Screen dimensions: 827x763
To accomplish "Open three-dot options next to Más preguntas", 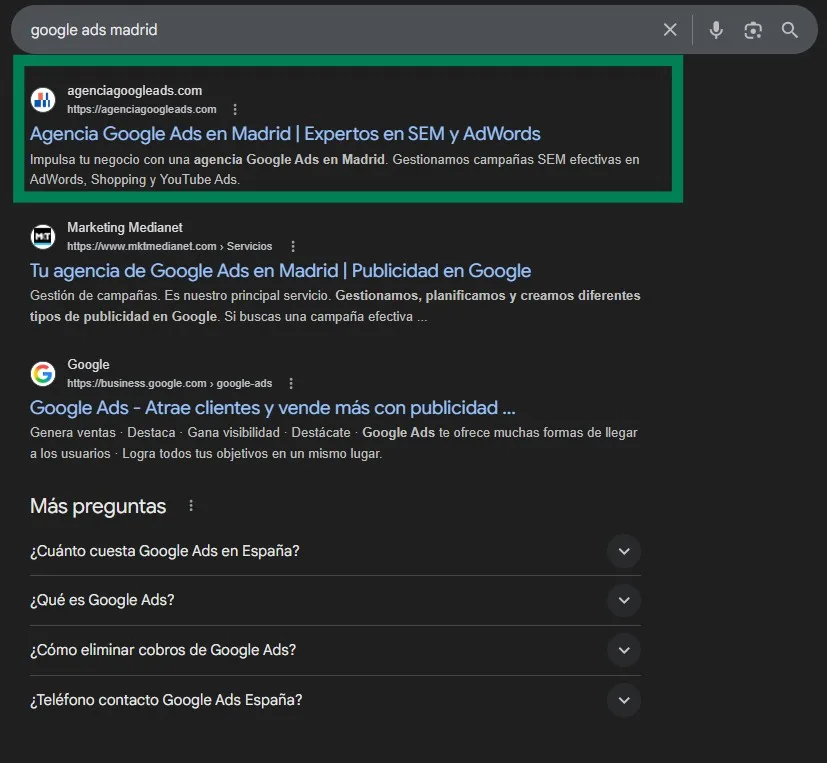I will 191,506.
